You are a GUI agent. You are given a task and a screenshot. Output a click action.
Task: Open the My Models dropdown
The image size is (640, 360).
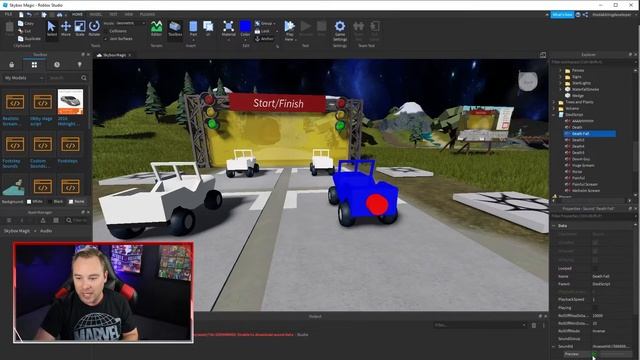coord(24,78)
